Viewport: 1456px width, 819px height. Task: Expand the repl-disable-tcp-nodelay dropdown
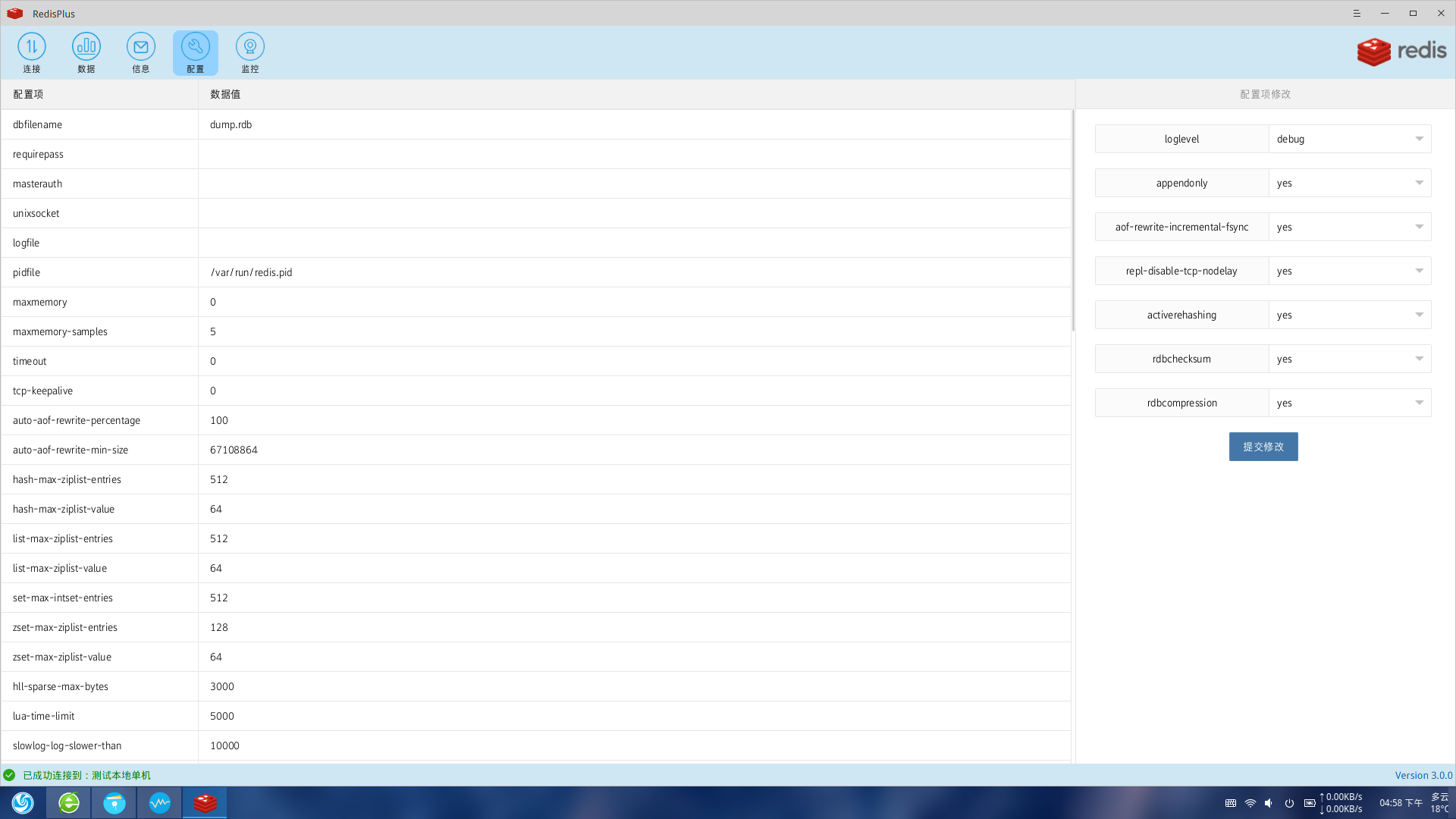(1350, 271)
